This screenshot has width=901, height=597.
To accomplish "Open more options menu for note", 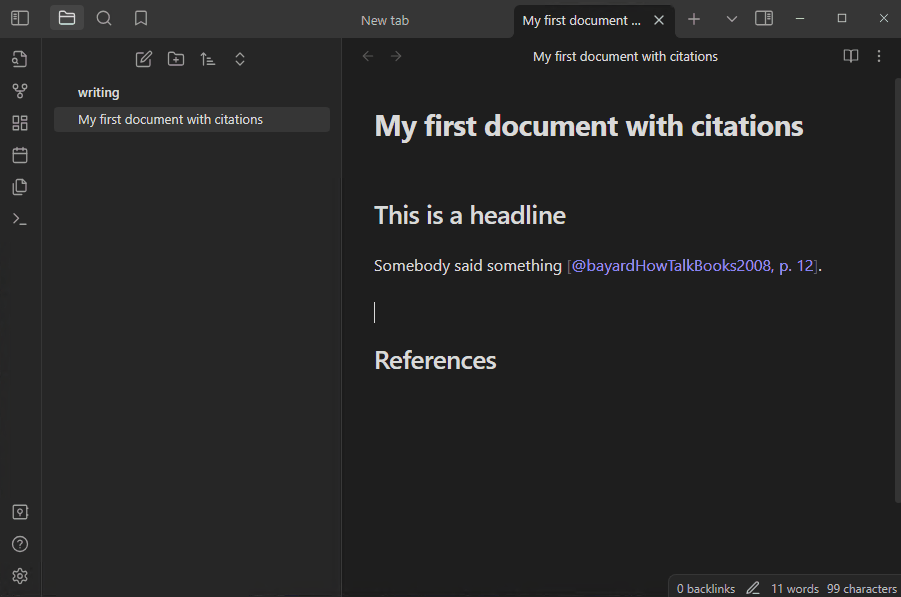I will (x=879, y=56).
